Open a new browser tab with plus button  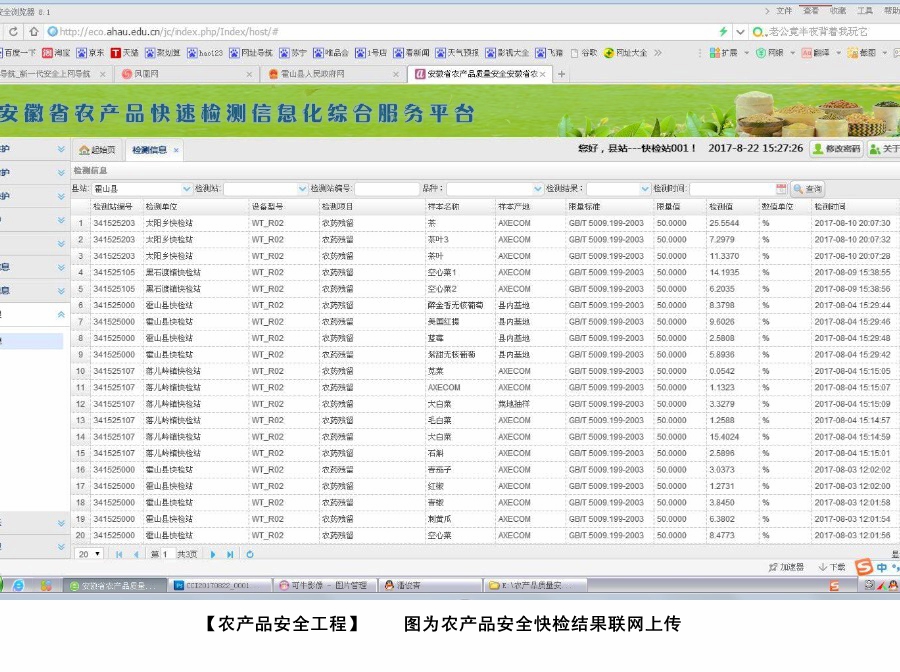(562, 74)
